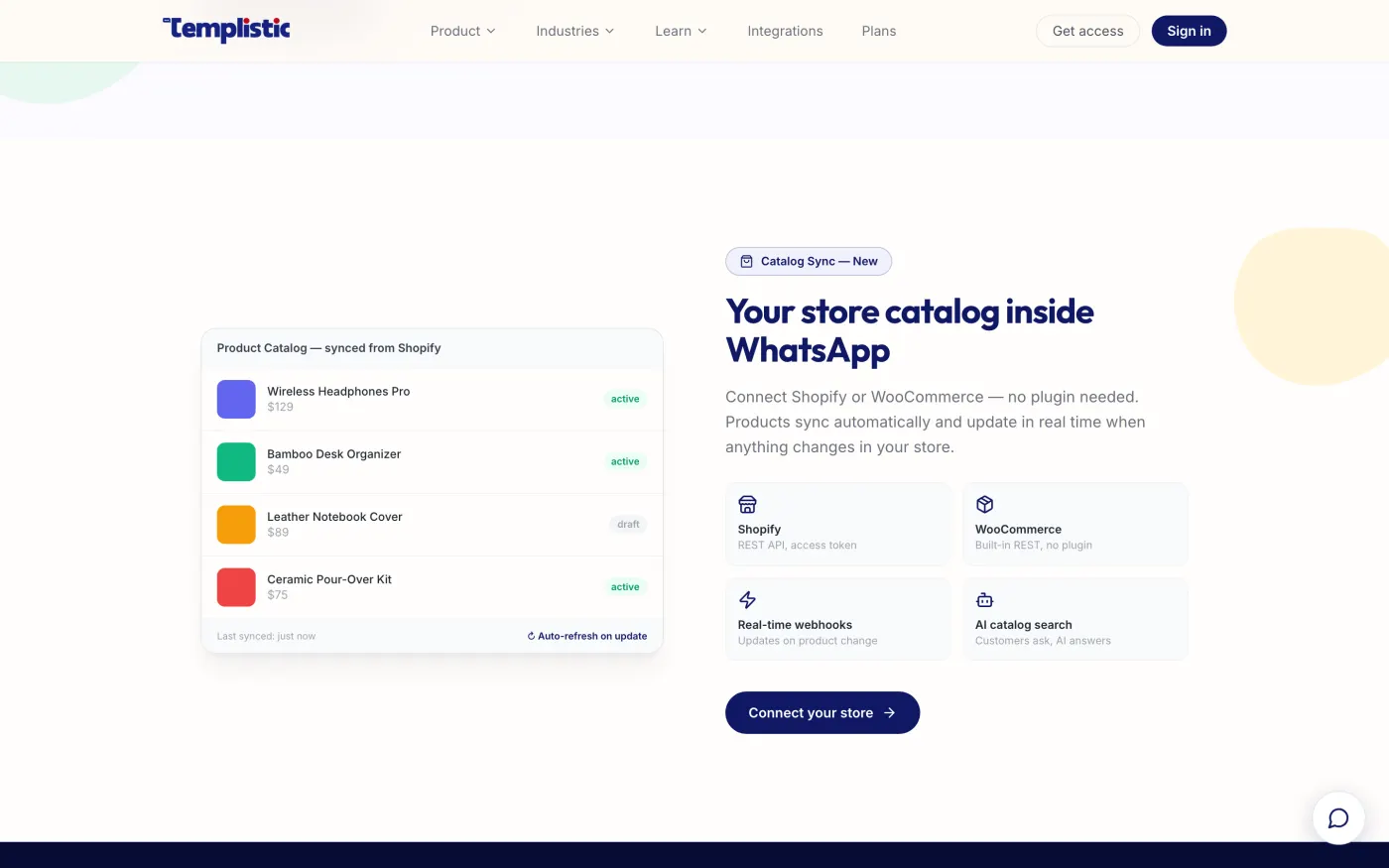Viewport: 1389px width, 868px height.
Task: Click the Ceramic Pour-Over Kit product name
Action: coord(329,578)
